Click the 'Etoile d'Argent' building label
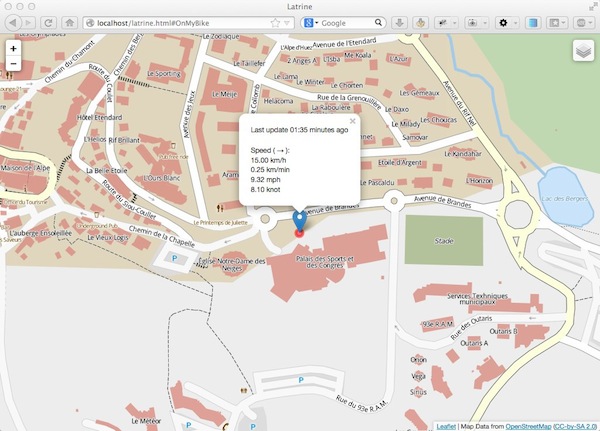 tap(400, 163)
